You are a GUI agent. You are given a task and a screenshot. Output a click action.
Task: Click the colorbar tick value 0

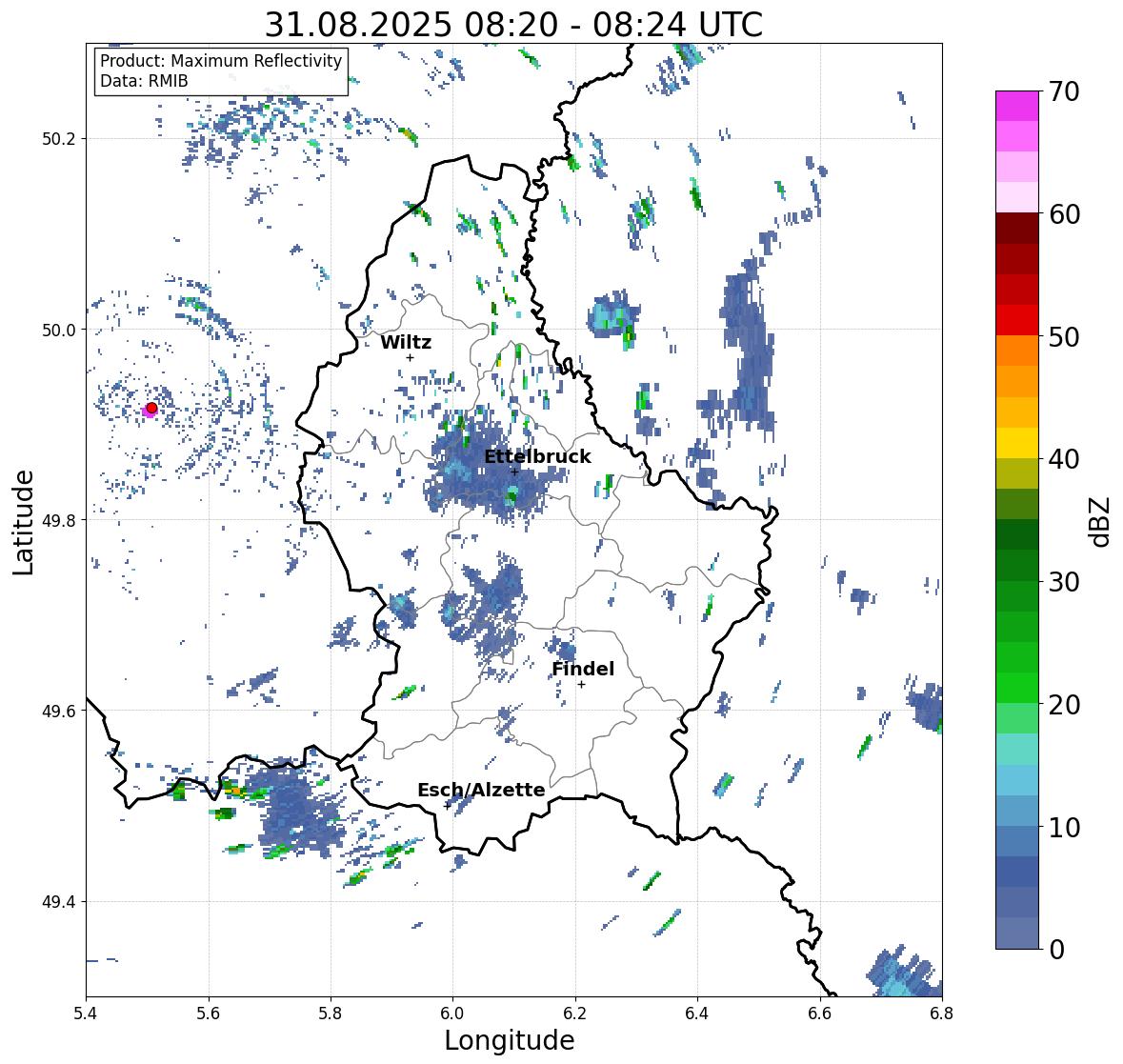[1056, 950]
